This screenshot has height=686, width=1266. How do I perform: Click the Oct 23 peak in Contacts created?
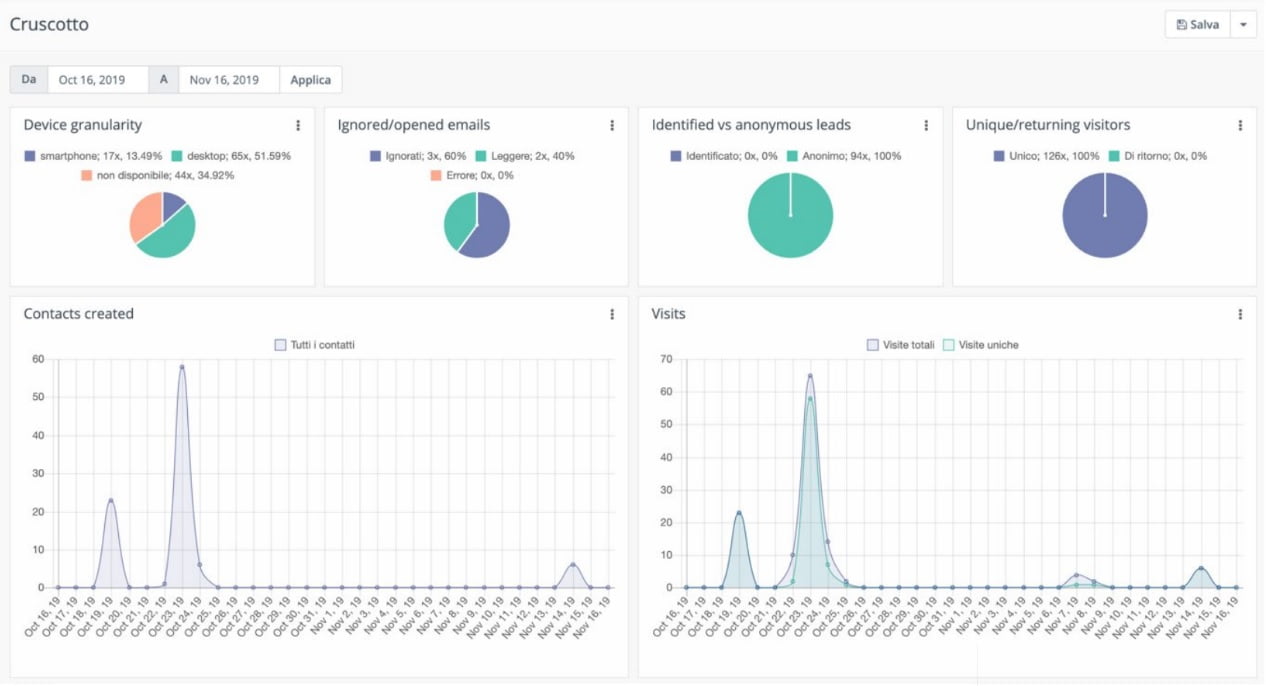[182, 367]
